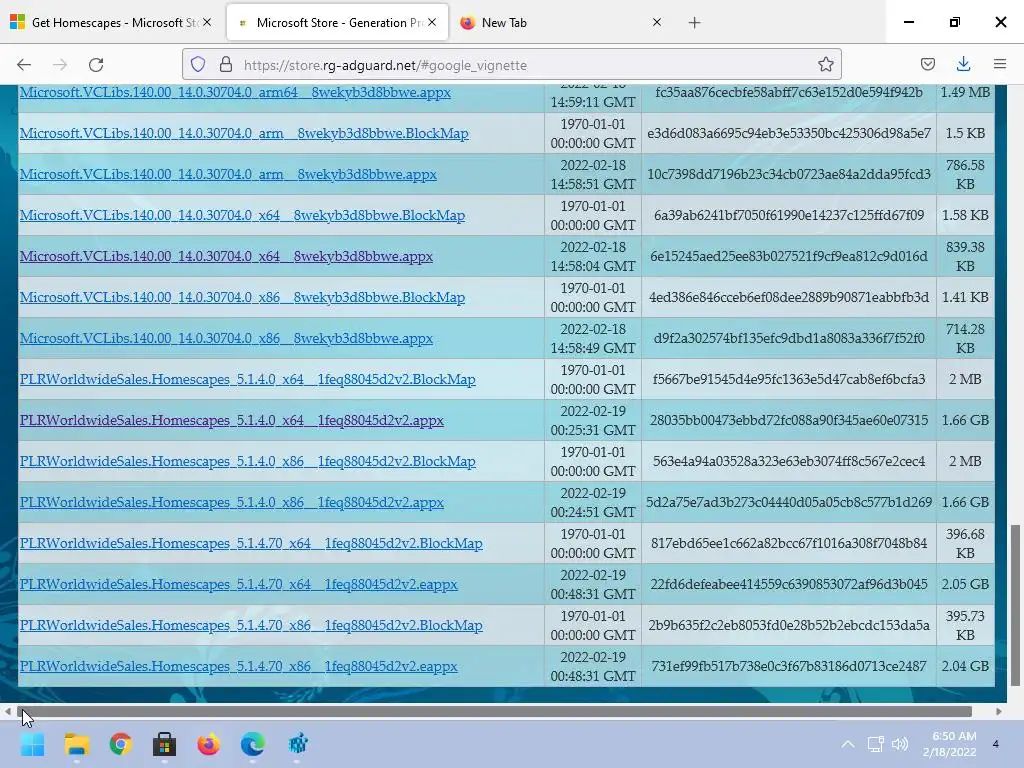Click the horizontal scrollbar thumb

[495, 711]
